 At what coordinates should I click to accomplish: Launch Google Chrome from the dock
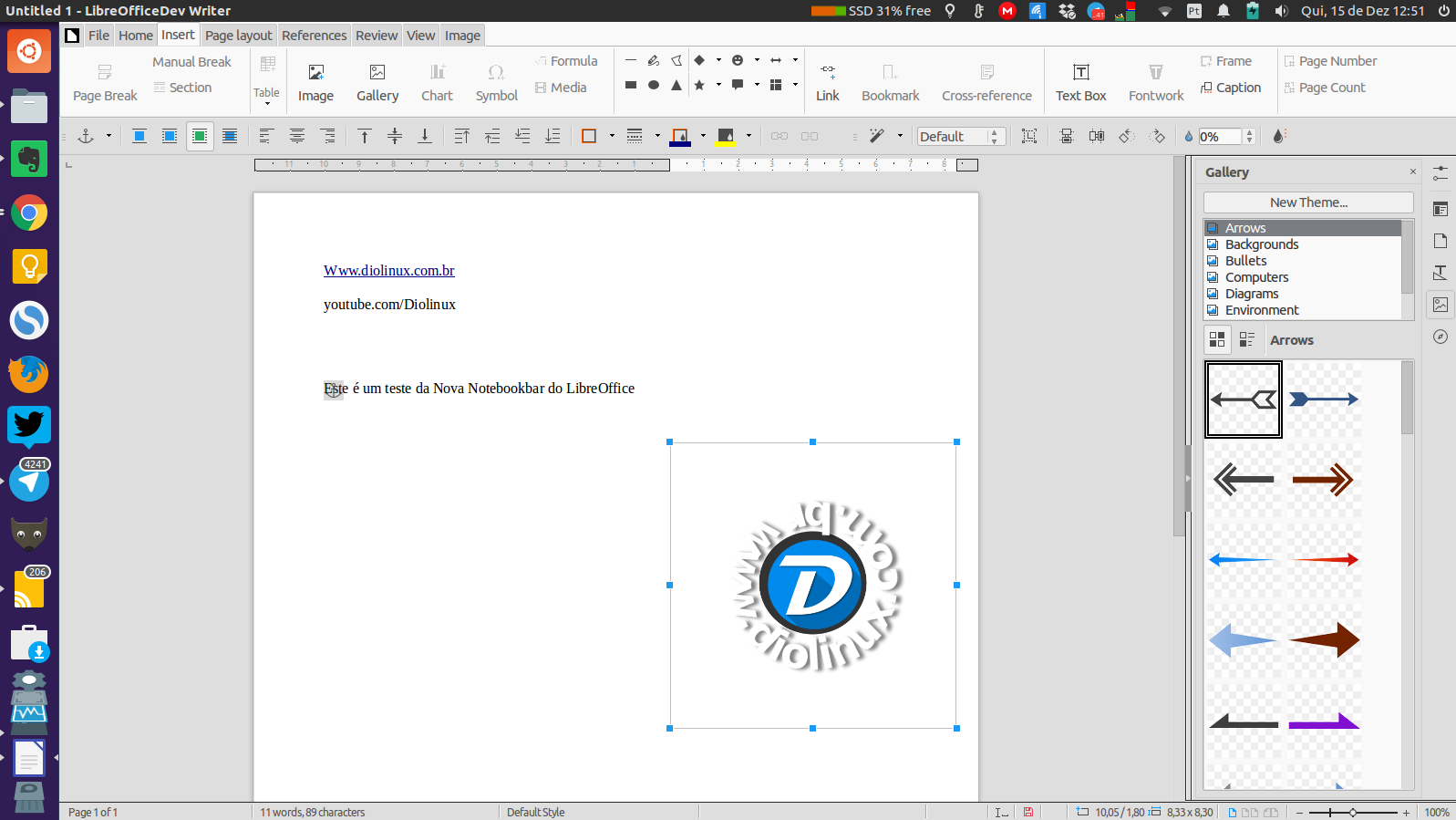pyautogui.click(x=29, y=213)
